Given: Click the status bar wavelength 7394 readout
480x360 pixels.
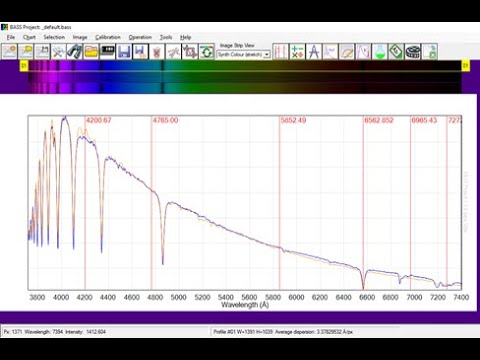Looking at the screenshot, I should point(44,332).
